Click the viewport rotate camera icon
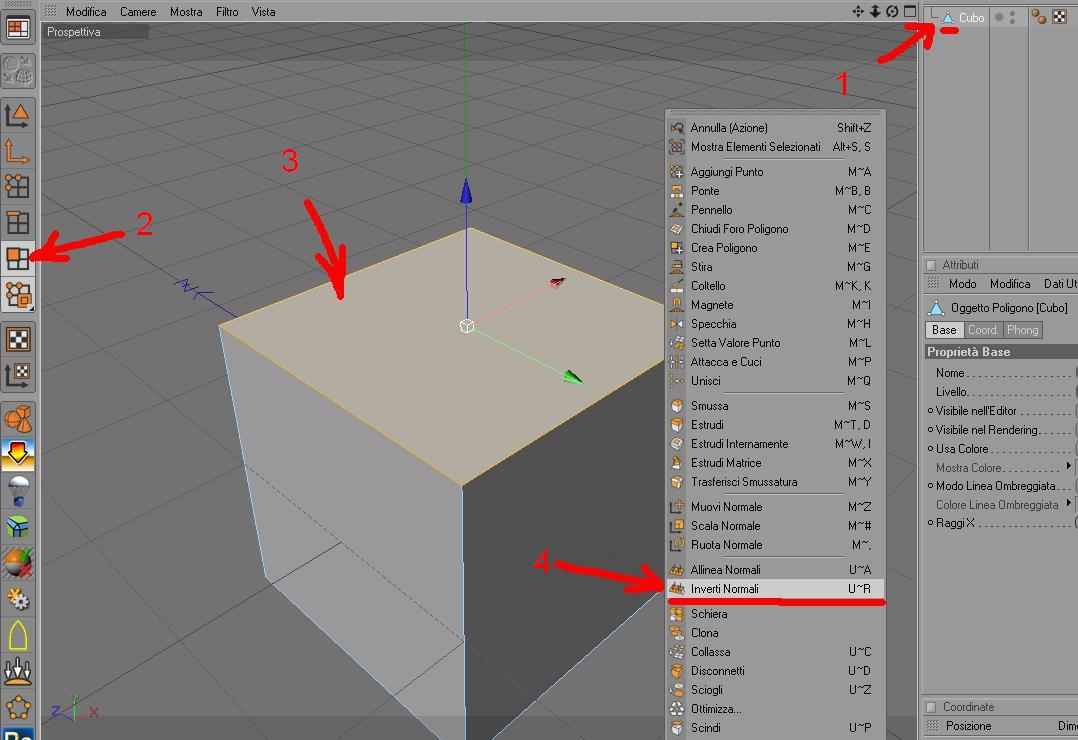The width and height of the screenshot is (1078, 740). (892, 11)
